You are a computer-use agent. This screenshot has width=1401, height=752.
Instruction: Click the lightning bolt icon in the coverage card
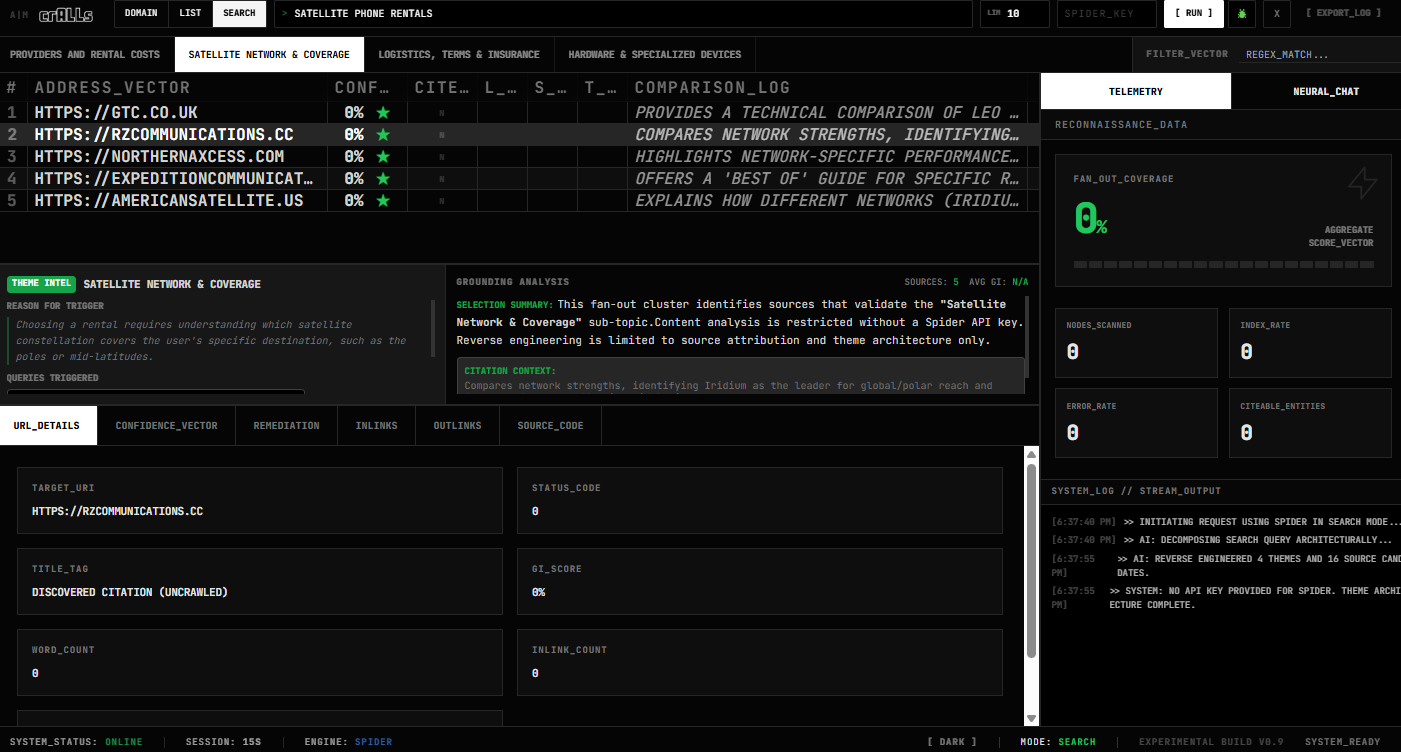click(x=1362, y=183)
